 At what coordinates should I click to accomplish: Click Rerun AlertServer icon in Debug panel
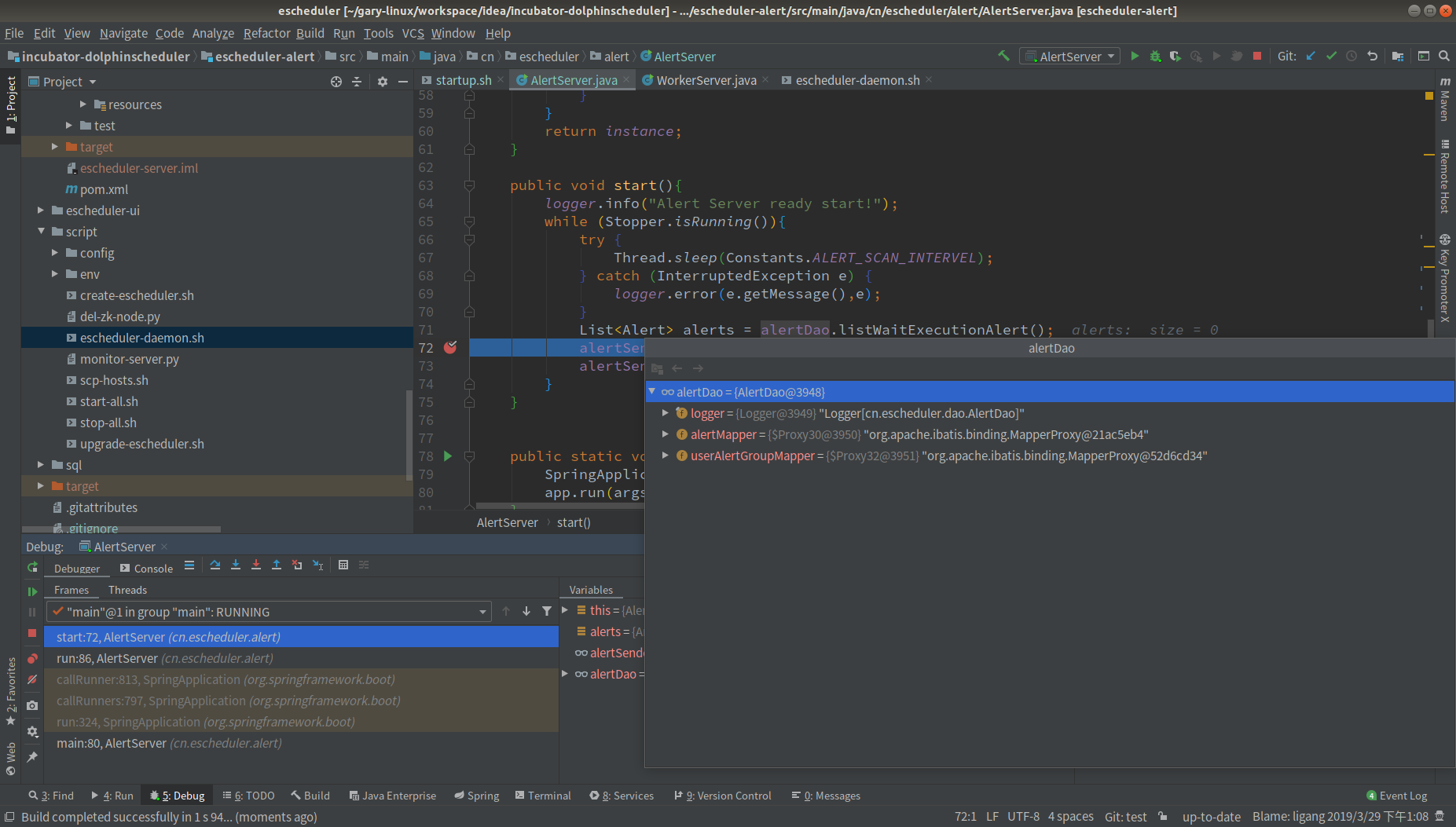pyautogui.click(x=32, y=567)
